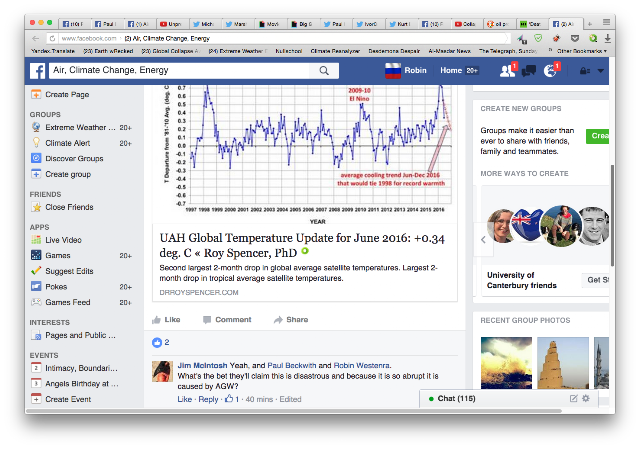The height and width of the screenshot is (449, 640).
Task: Click Robin profile flag picture
Action: pos(393,71)
